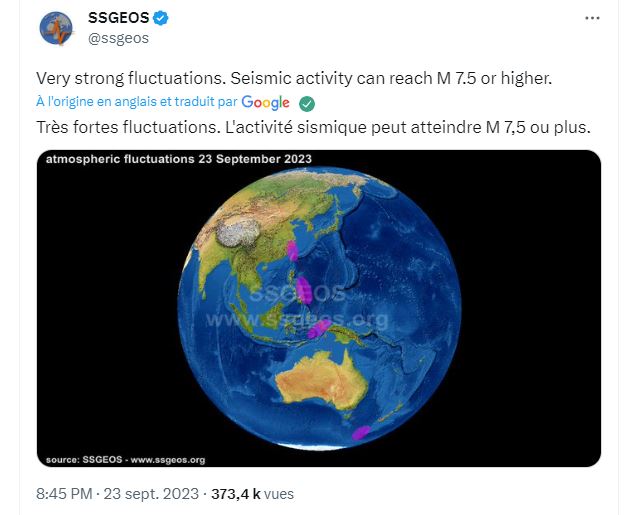
Task: Open the SSGEOS profile avatar
Action: (x=56, y=28)
